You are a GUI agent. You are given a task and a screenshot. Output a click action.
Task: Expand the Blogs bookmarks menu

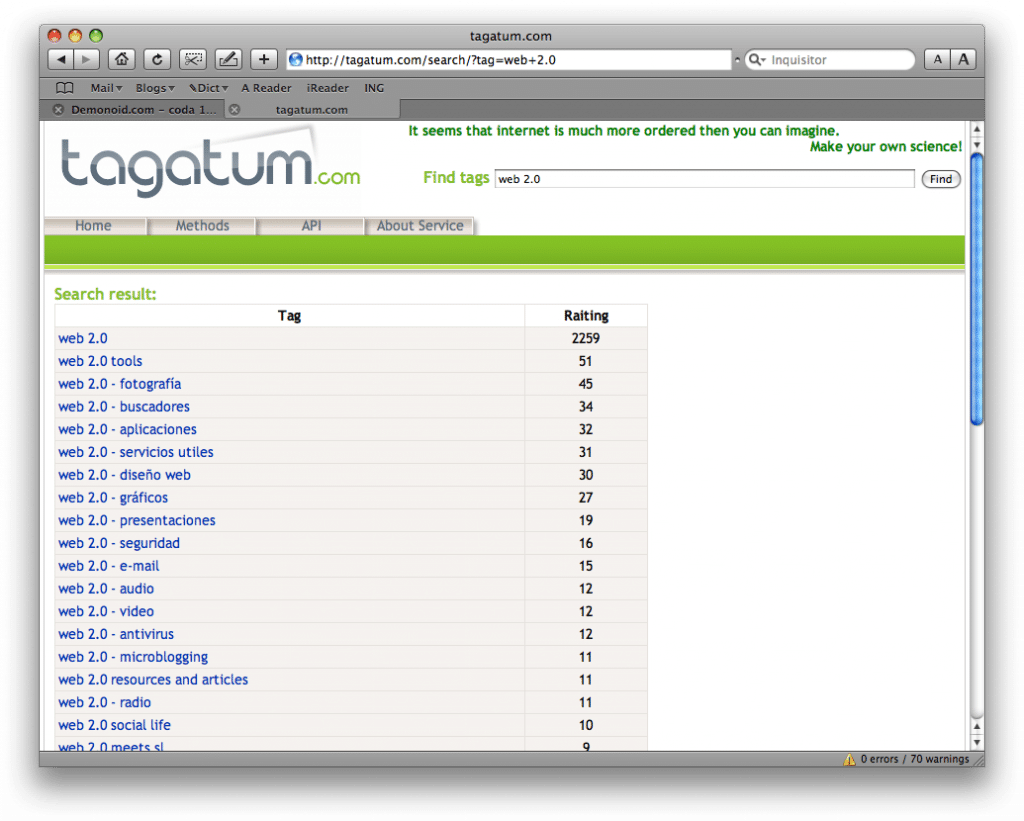(155, 88)
